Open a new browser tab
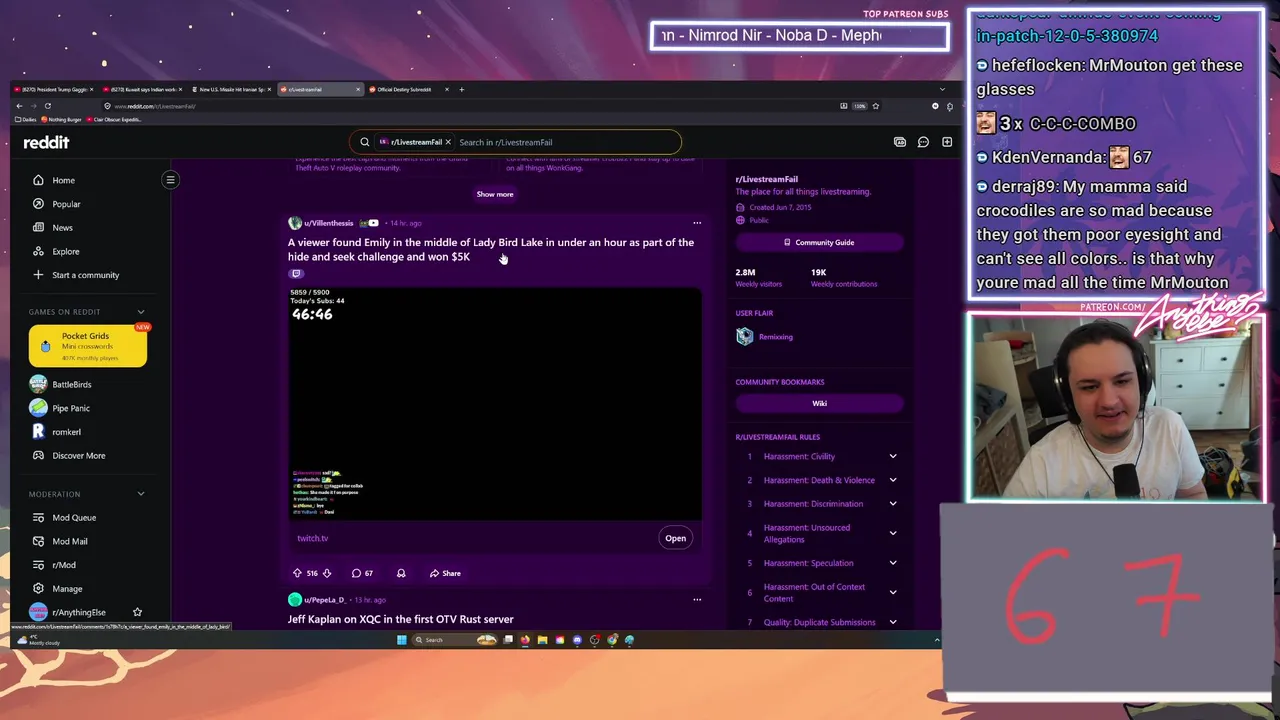The height and width of the screenshot is (720, 1280). point(461,89)
